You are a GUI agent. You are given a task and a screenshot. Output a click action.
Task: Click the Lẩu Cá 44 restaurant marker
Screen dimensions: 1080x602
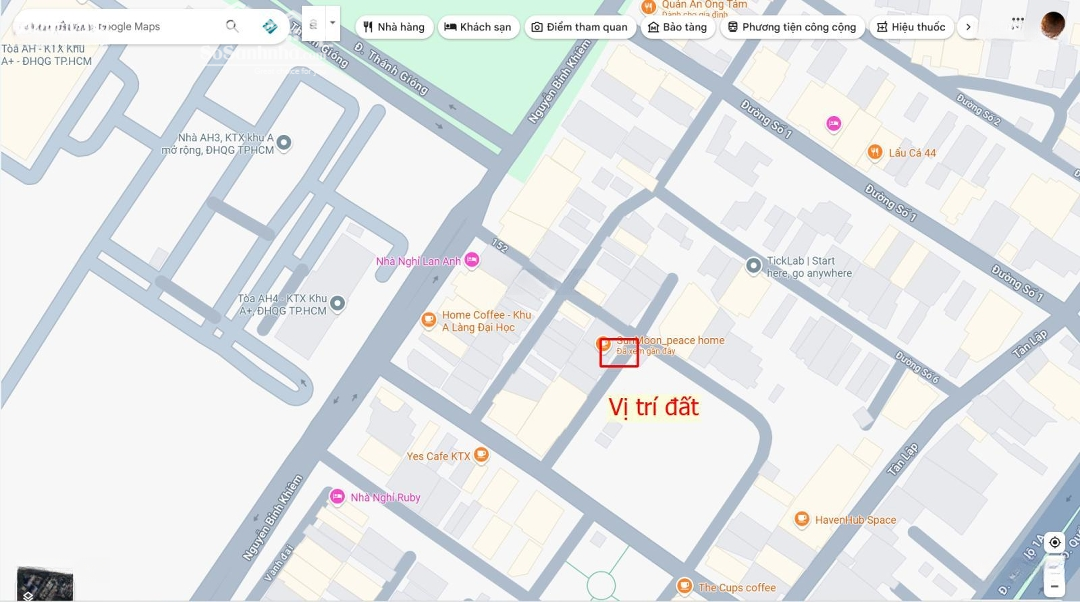(x=875, y=152)
